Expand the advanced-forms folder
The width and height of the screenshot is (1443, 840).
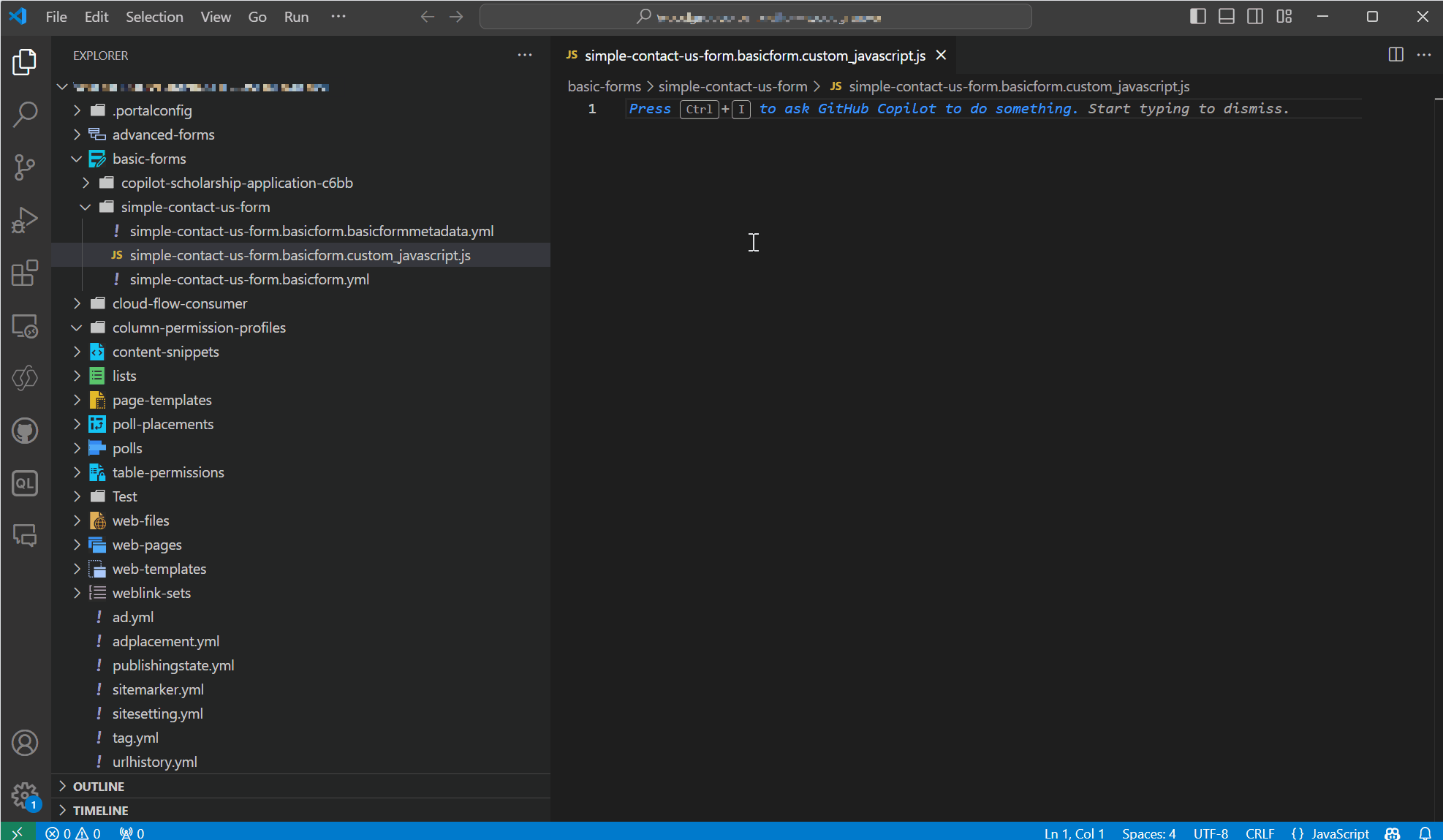[x=163, y=135]
